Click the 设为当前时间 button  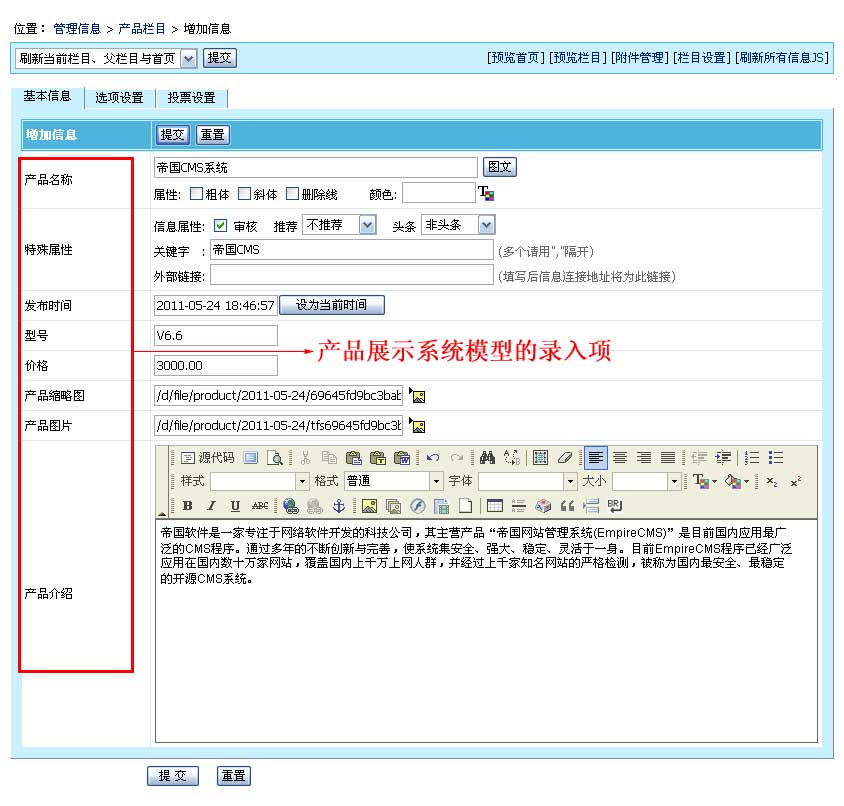[x=331, y=305]
